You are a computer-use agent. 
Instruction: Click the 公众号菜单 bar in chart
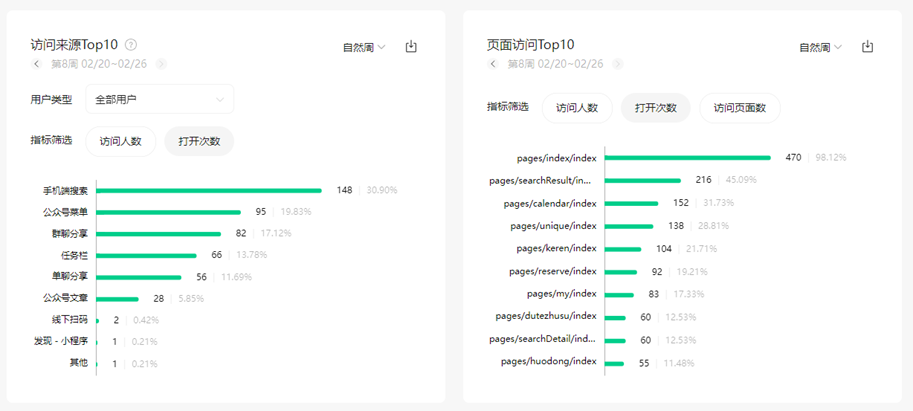168,212
